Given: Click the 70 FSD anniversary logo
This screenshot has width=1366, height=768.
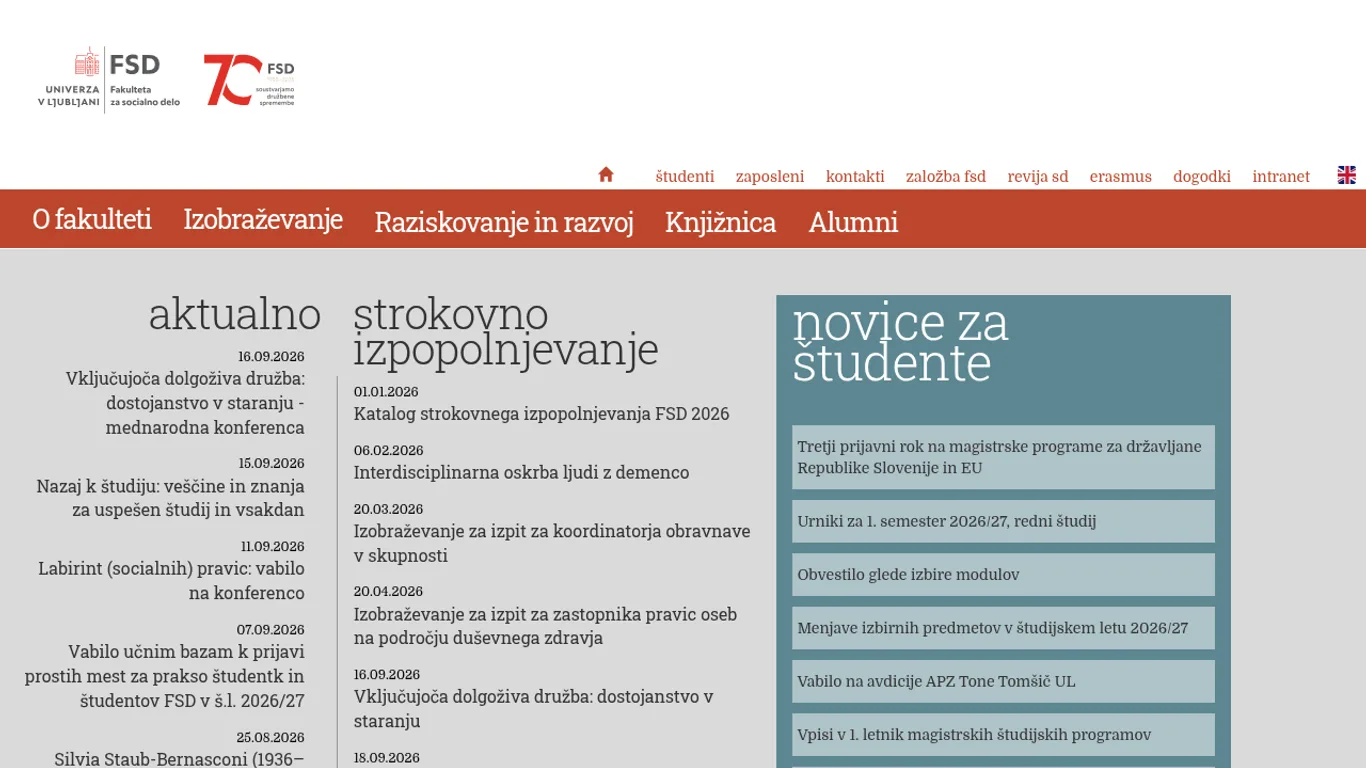Looking at the screenshot, I should pyautogui.click(x=249, y=80).
